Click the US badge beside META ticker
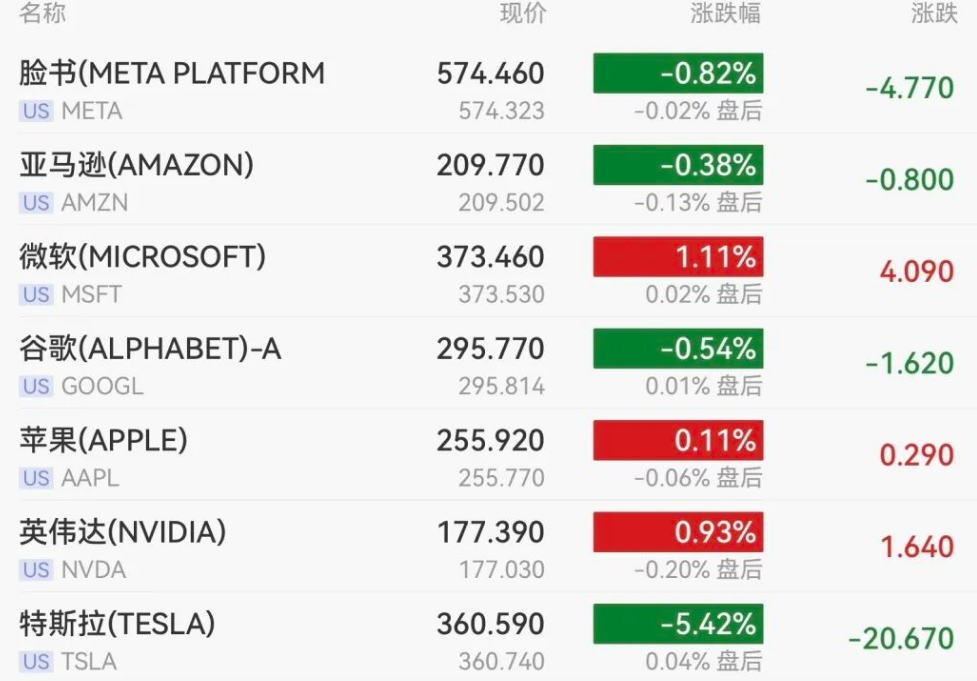The width and height of the screenshot is (977, 681). 36,111
